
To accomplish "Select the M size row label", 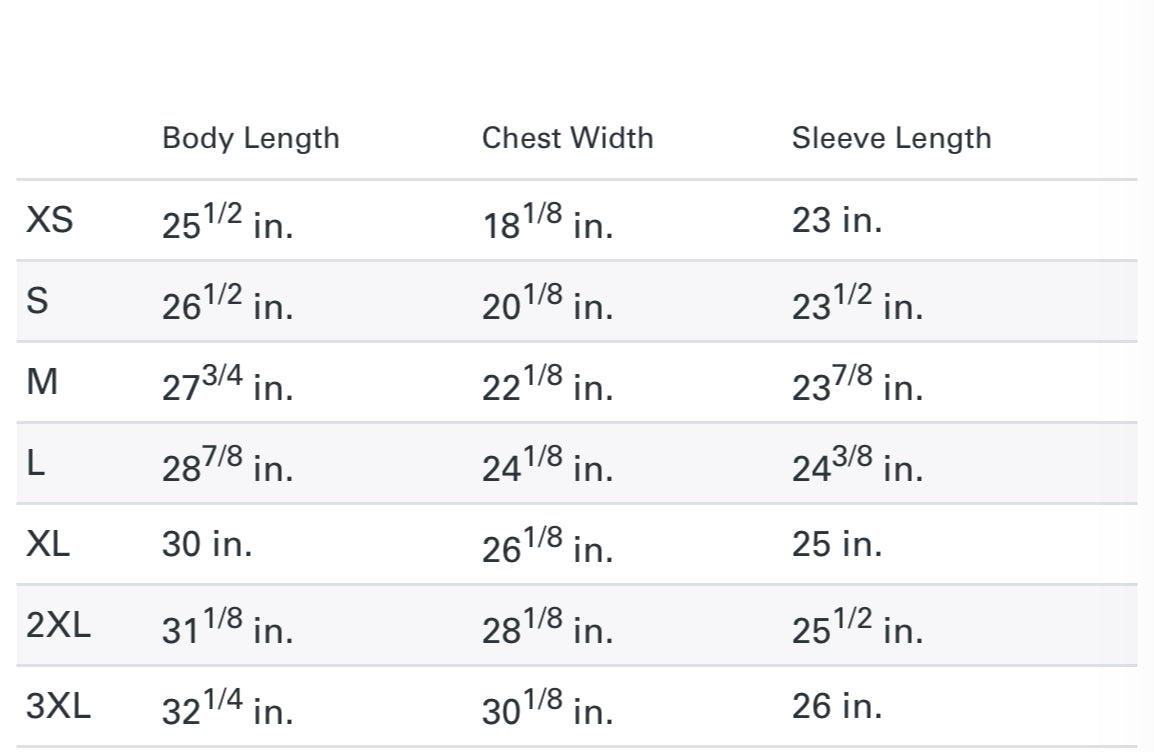I will click(42, 381).
